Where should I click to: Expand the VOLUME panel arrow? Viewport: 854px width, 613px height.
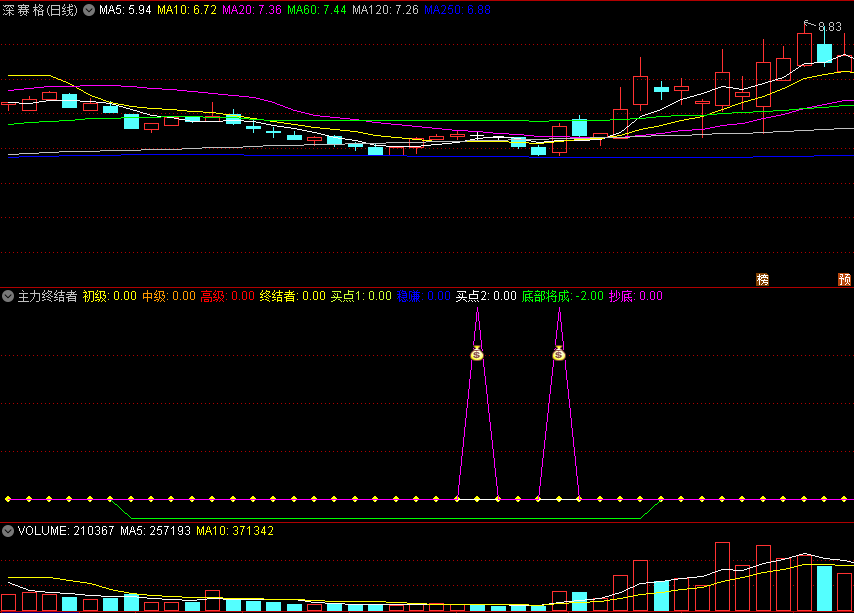pyautogui.click(x=8, y=531)
